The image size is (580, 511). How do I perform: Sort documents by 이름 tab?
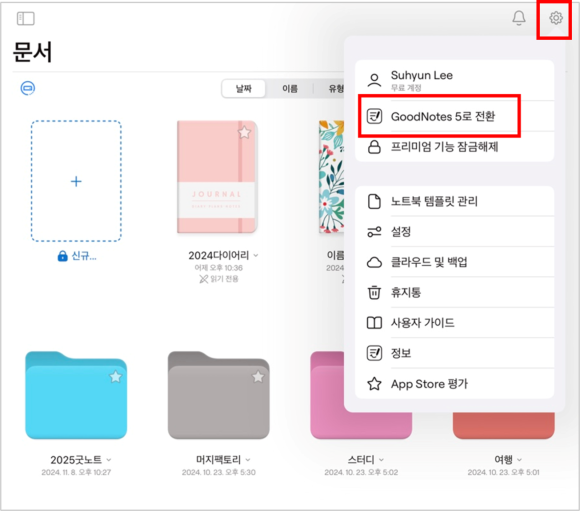click(x=290, y=89)
